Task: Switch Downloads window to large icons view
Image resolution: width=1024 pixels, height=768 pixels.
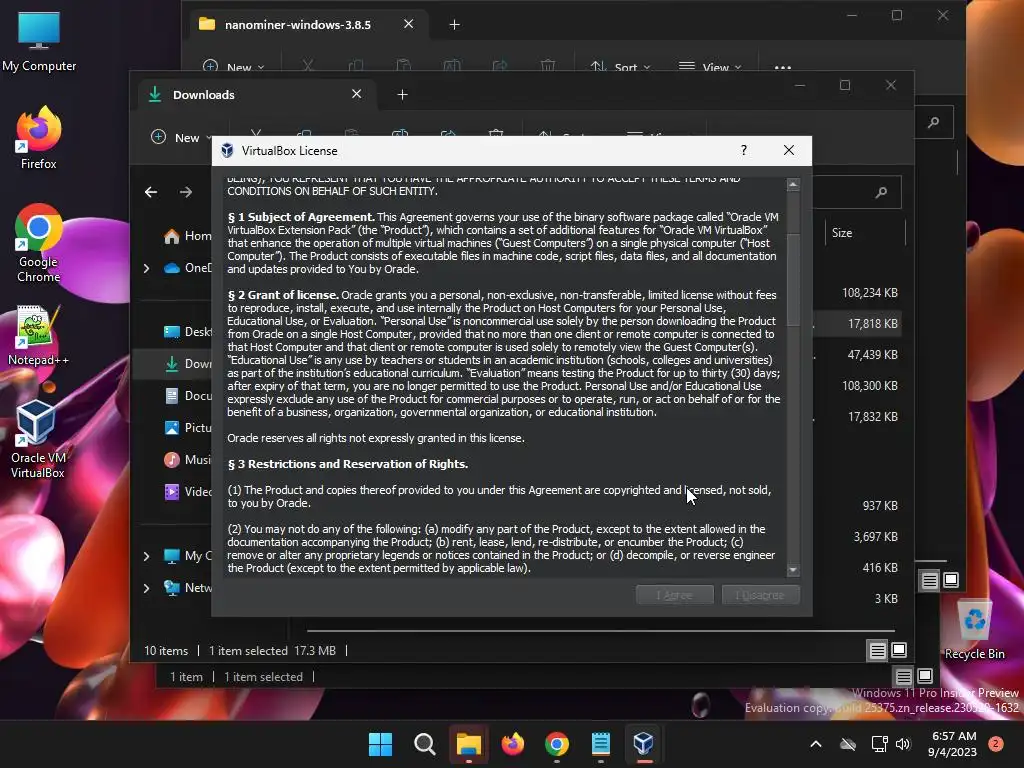Action: point(899,650)
